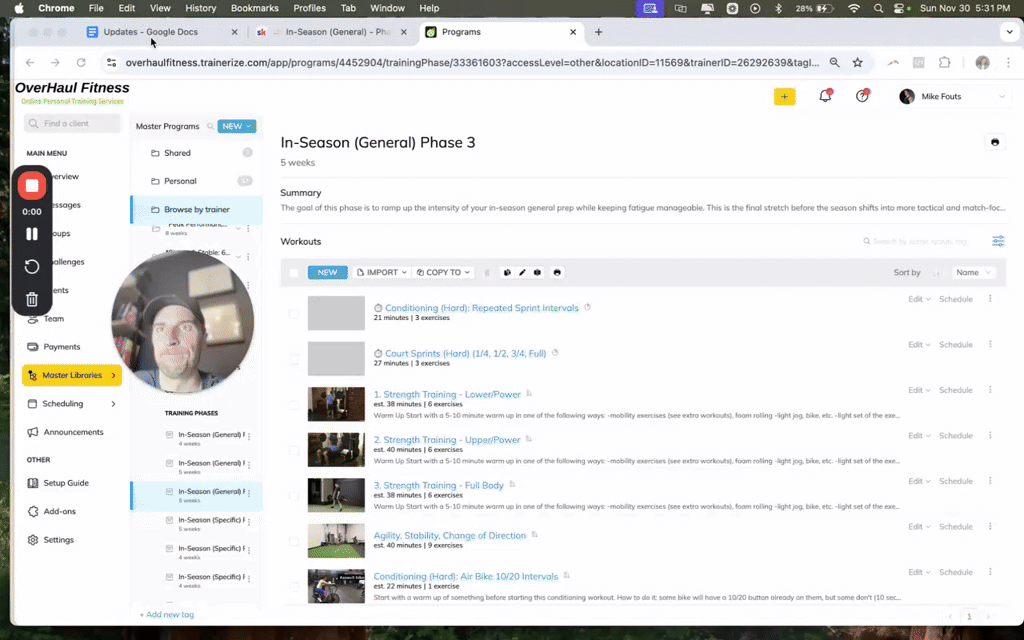Screen dimensions: 1024x640
Task: Open a new Chrome tab
Action: (598, 32)
